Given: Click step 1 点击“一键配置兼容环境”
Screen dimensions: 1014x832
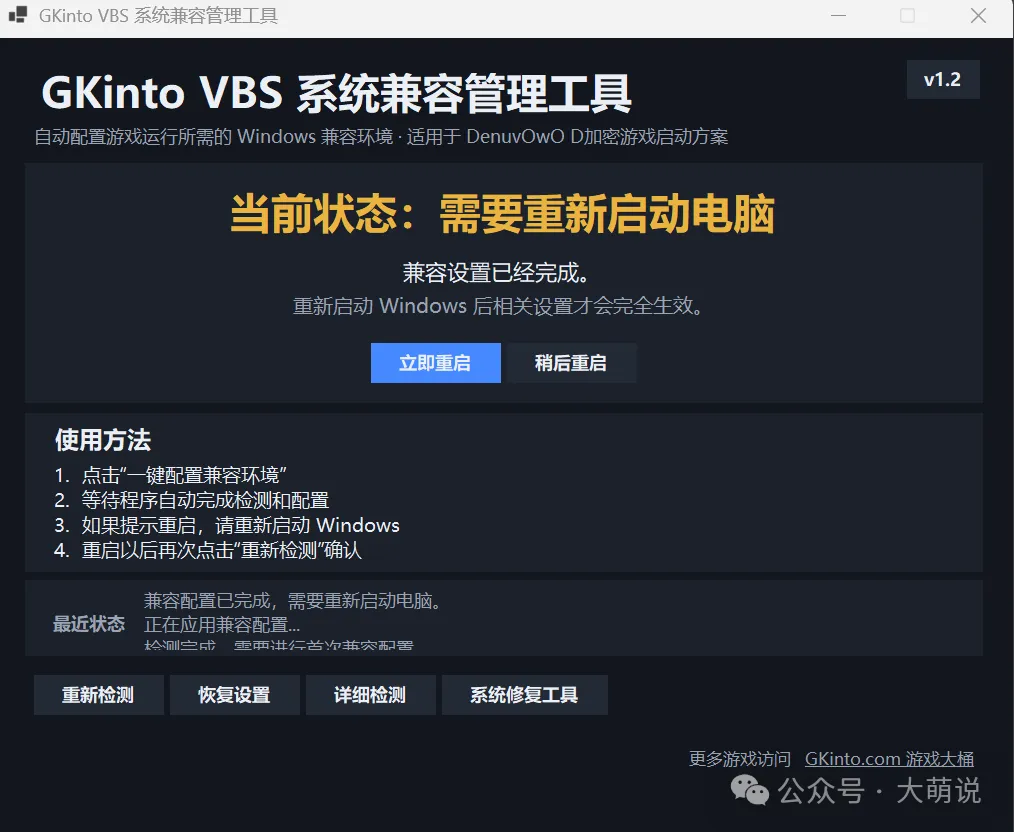Looking at the screenshot, I should (x=171, y=475).
